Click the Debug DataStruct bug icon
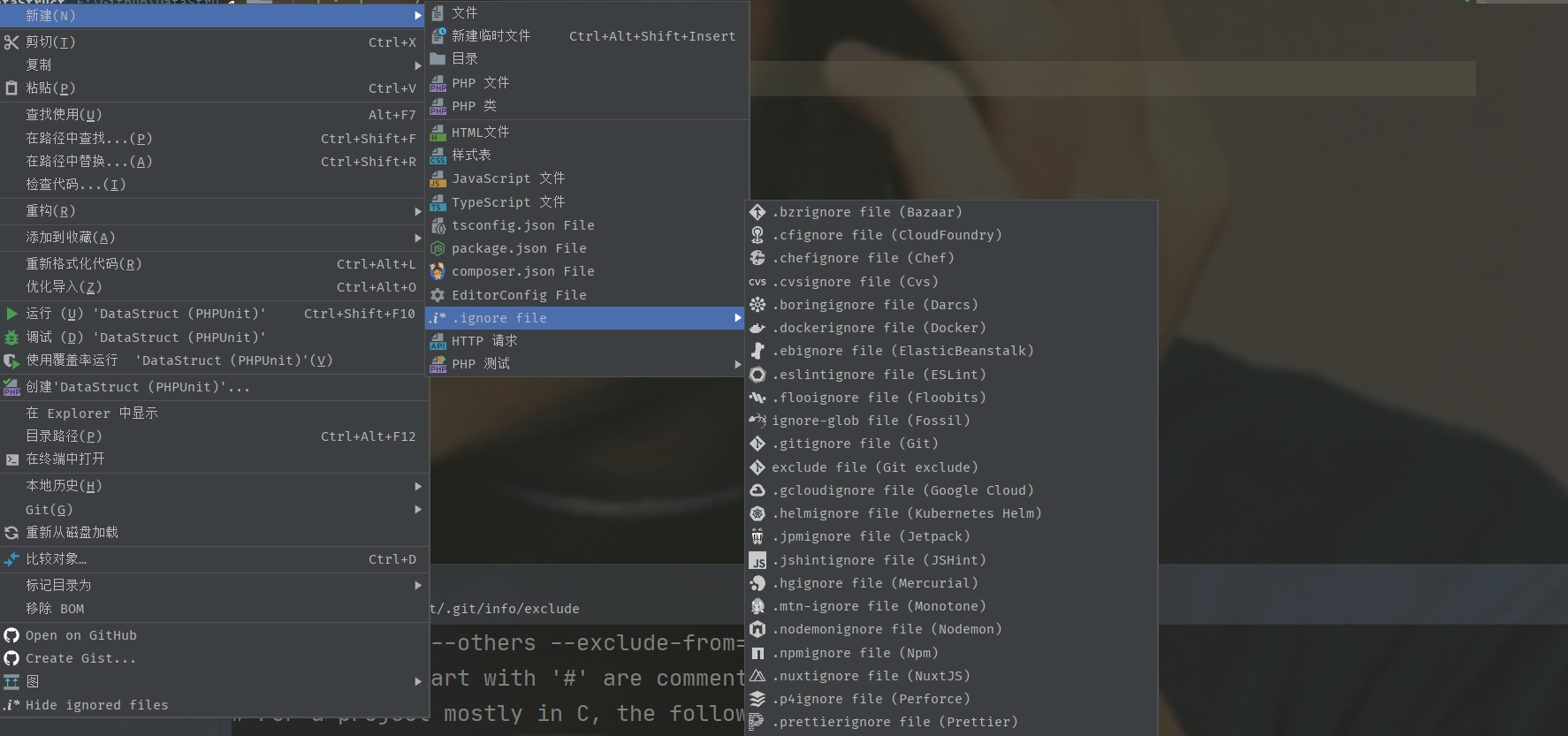The image size is (1568, 736). (x=11, y=338)
